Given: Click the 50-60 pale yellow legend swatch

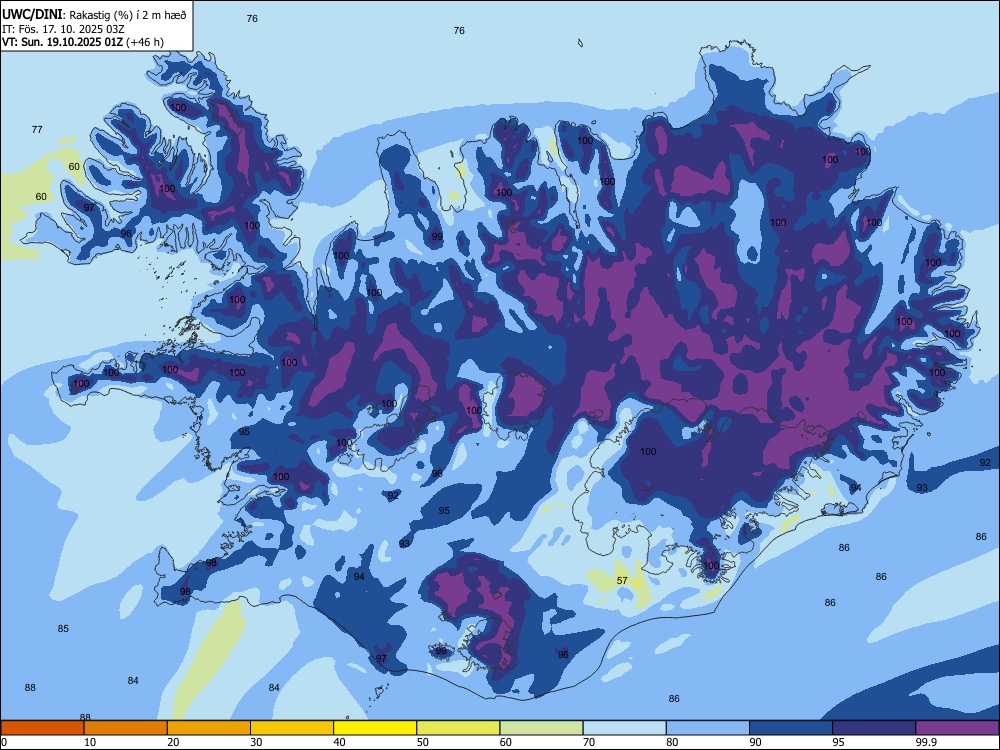Looking at the screenshot, I should tap(458, 728).
